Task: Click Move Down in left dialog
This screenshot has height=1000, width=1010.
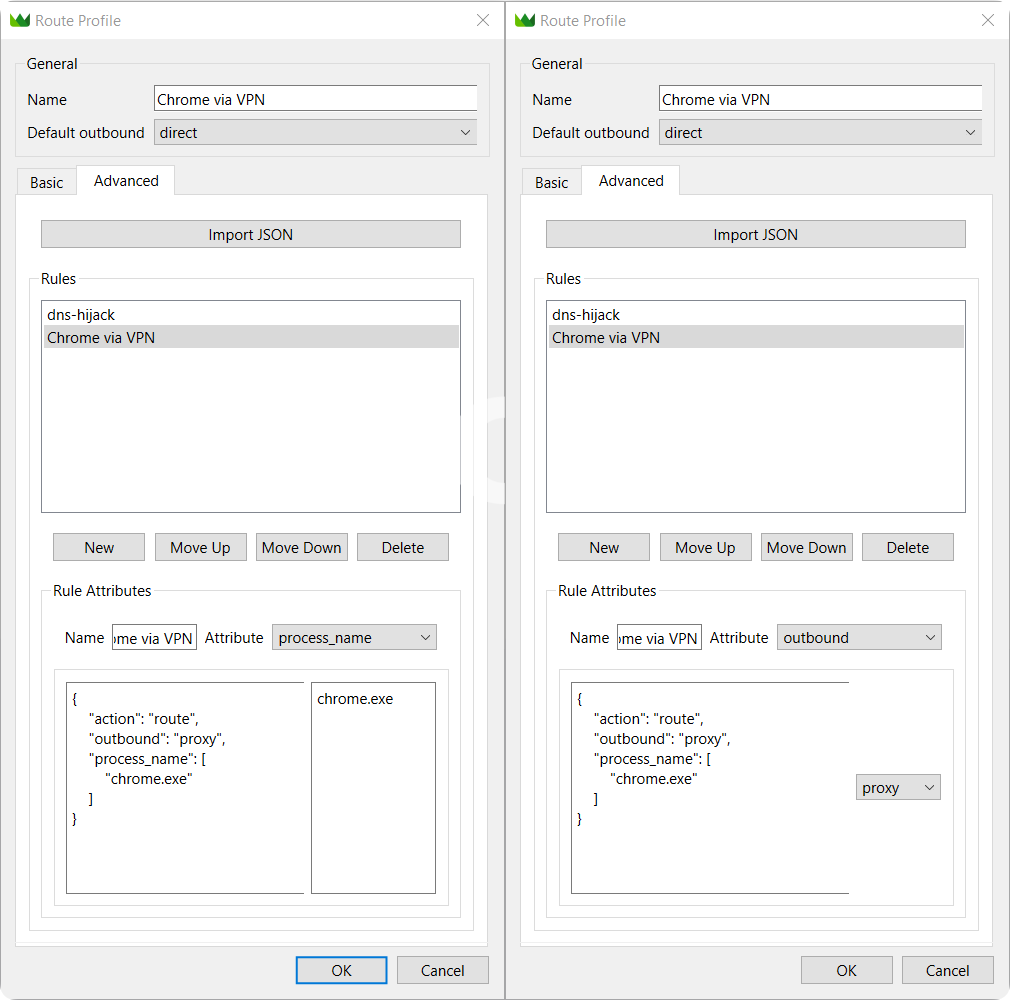Action: click(301, 548)
